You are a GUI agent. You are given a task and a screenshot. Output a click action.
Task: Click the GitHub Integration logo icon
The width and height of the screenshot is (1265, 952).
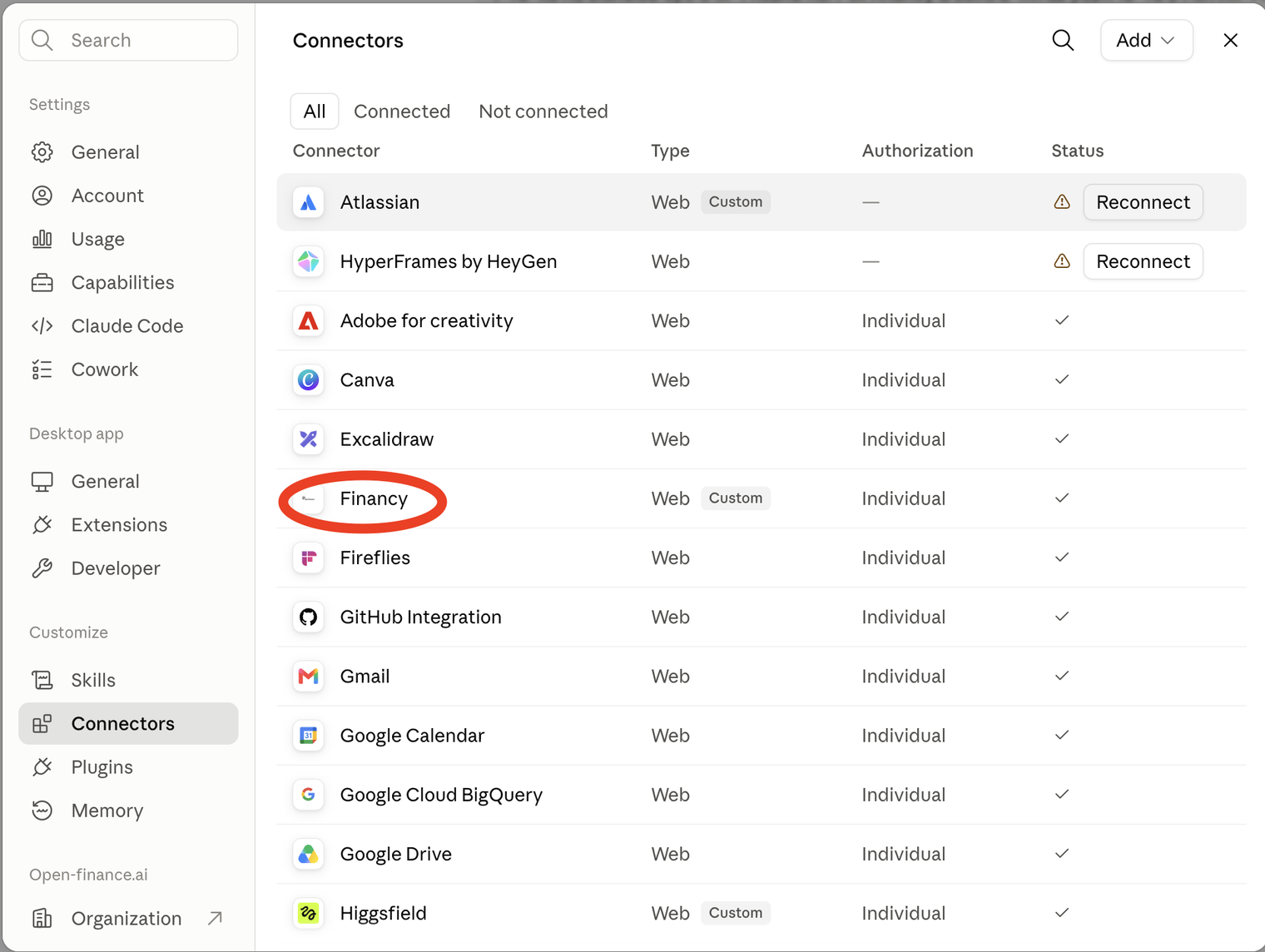(x=309, y=617)
